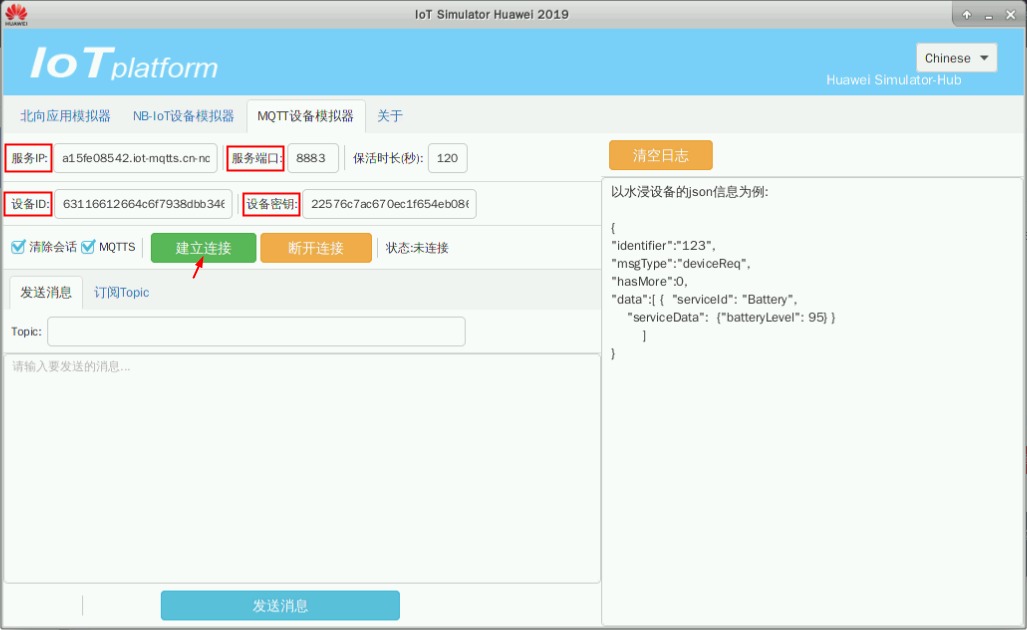The image size is (1027, 630).
Task: Switch to the 北向应用模拟器 tab
Action: [x=65, y=116]
